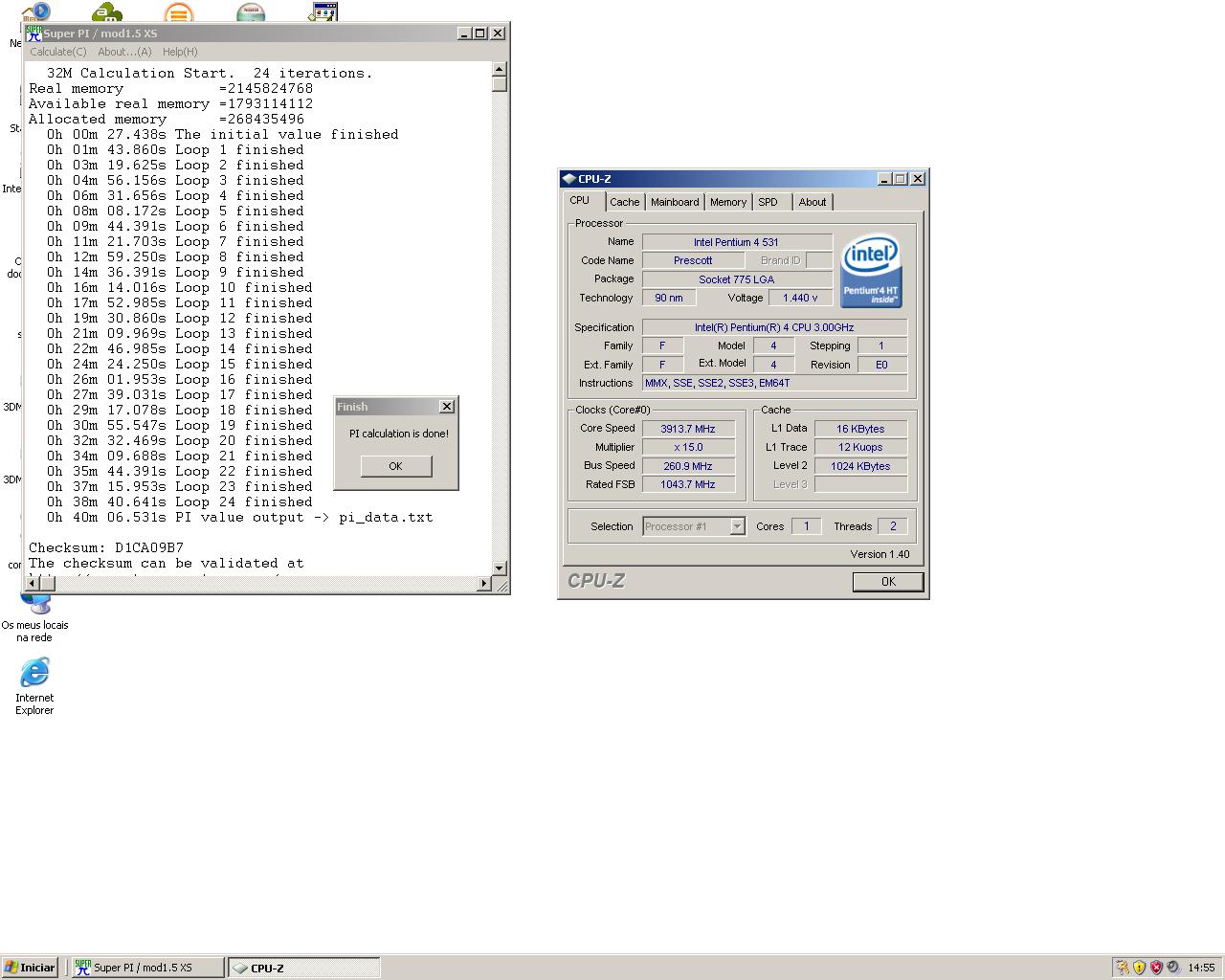Image resolution: width=1225 pixels, height=980 pixels.
Task: Click the Multiplier x 15.0 field
Action: [688, 447]
